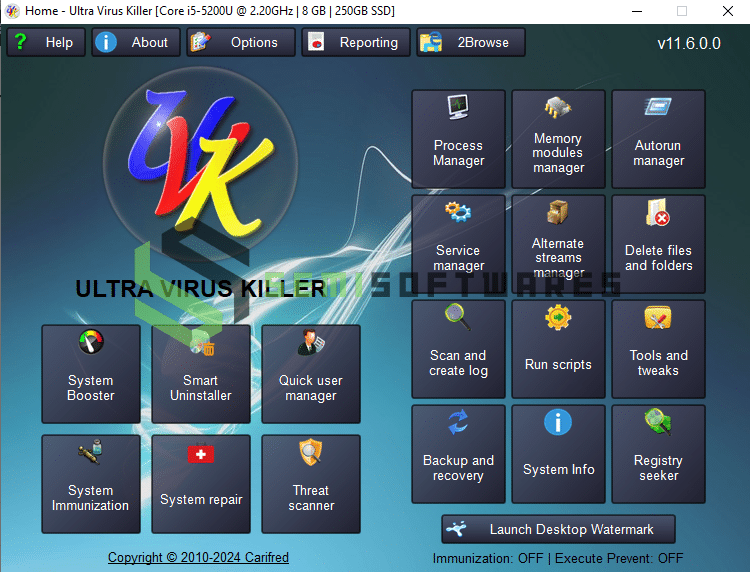Open Threat scanner shield icon
This screenshot has width=750, height=572.
click(311, 452)
